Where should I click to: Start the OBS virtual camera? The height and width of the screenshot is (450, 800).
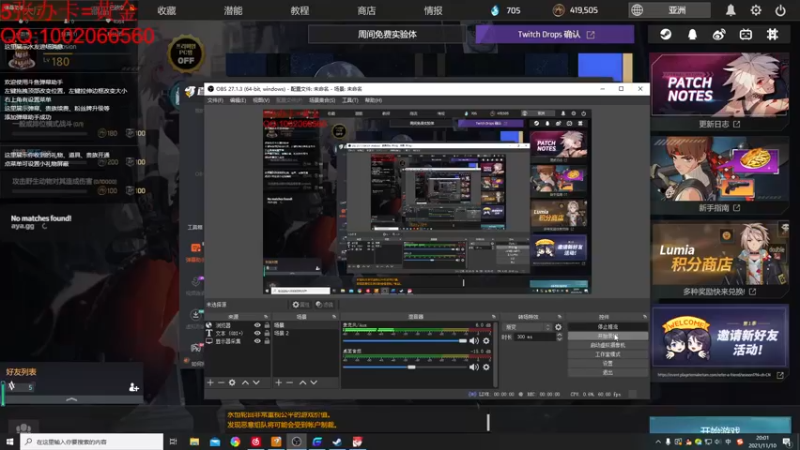(x=608, y=345)
